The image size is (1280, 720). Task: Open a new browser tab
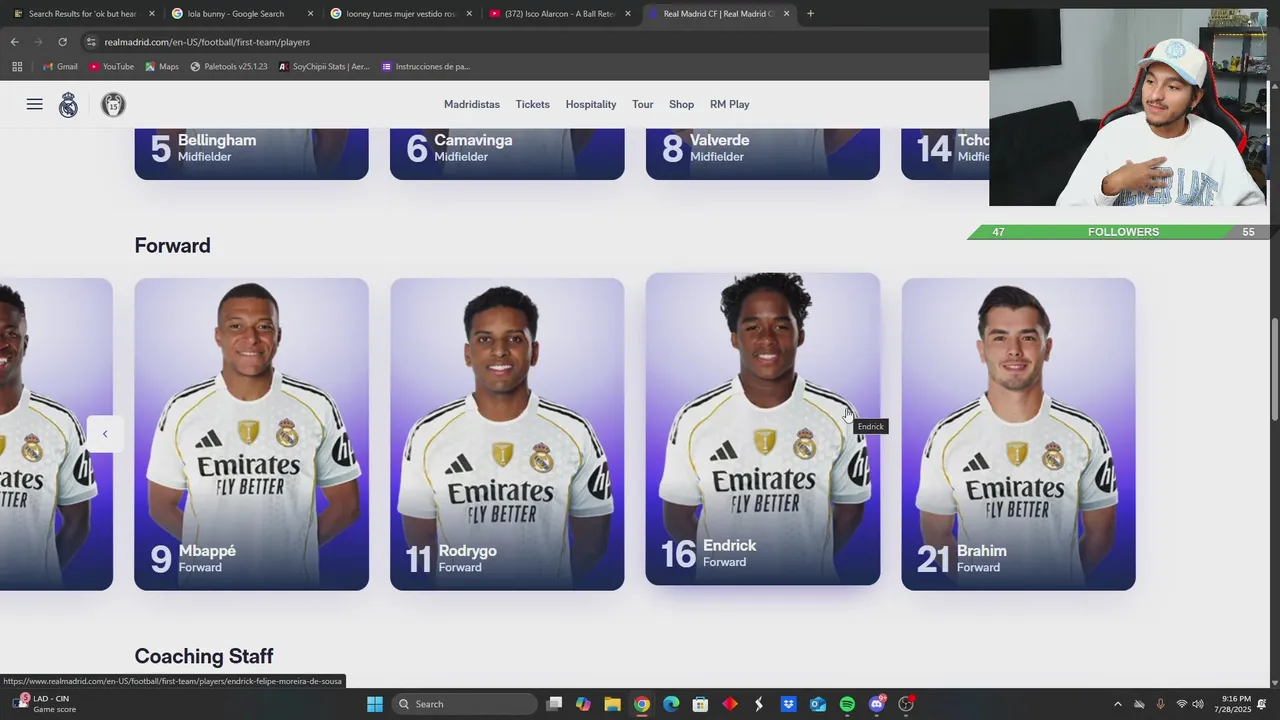tap(810, 14)
